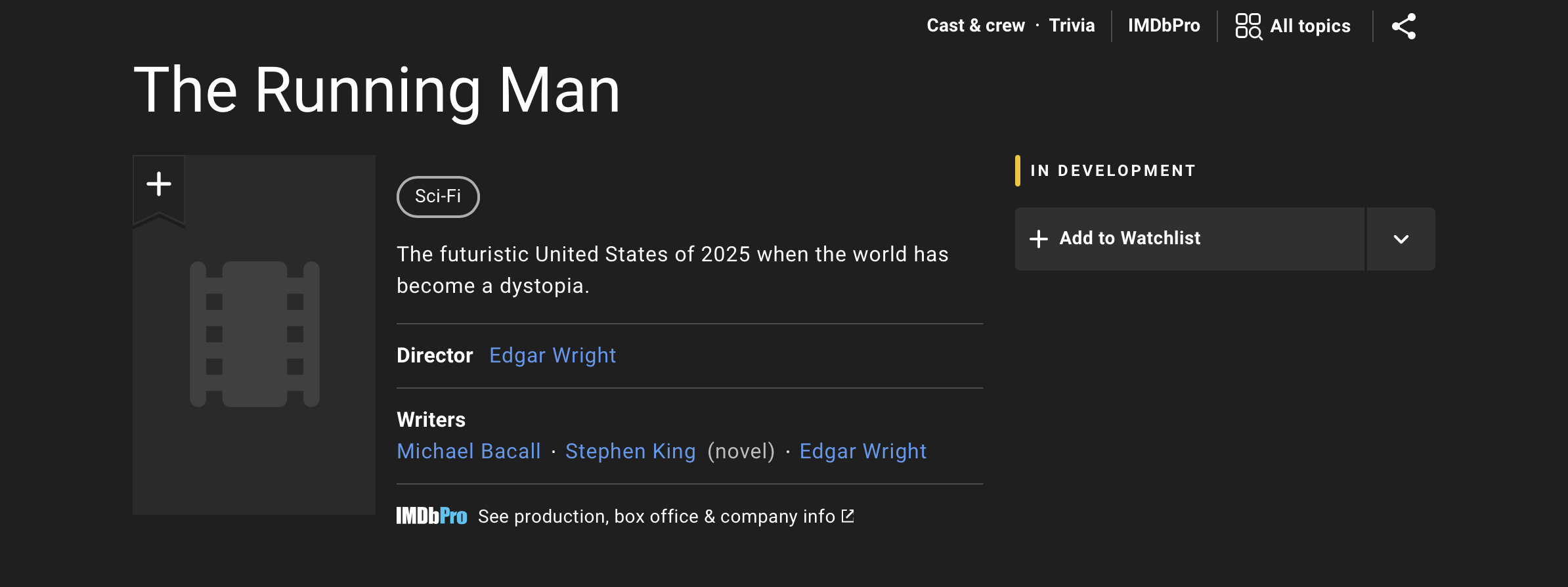Open Edgar Wright in the Writers row

coord(863,451)
